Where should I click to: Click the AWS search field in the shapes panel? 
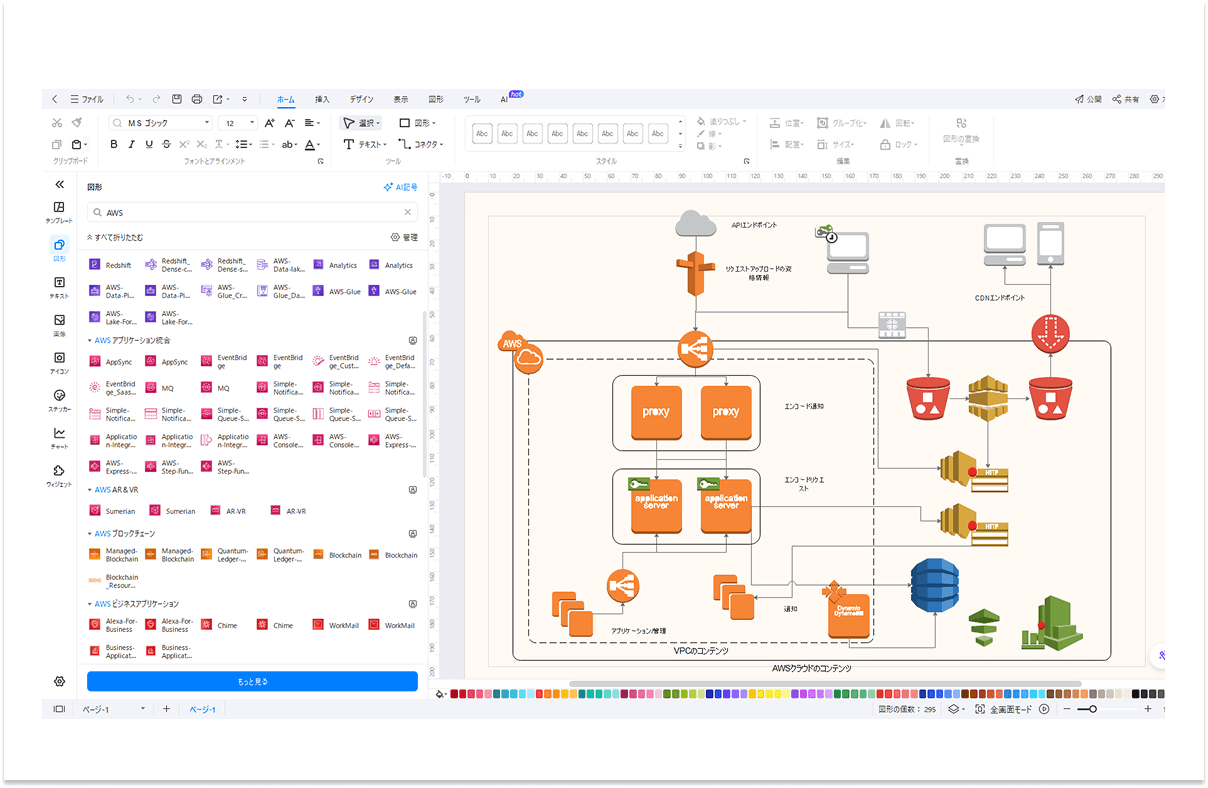[250, 212]
